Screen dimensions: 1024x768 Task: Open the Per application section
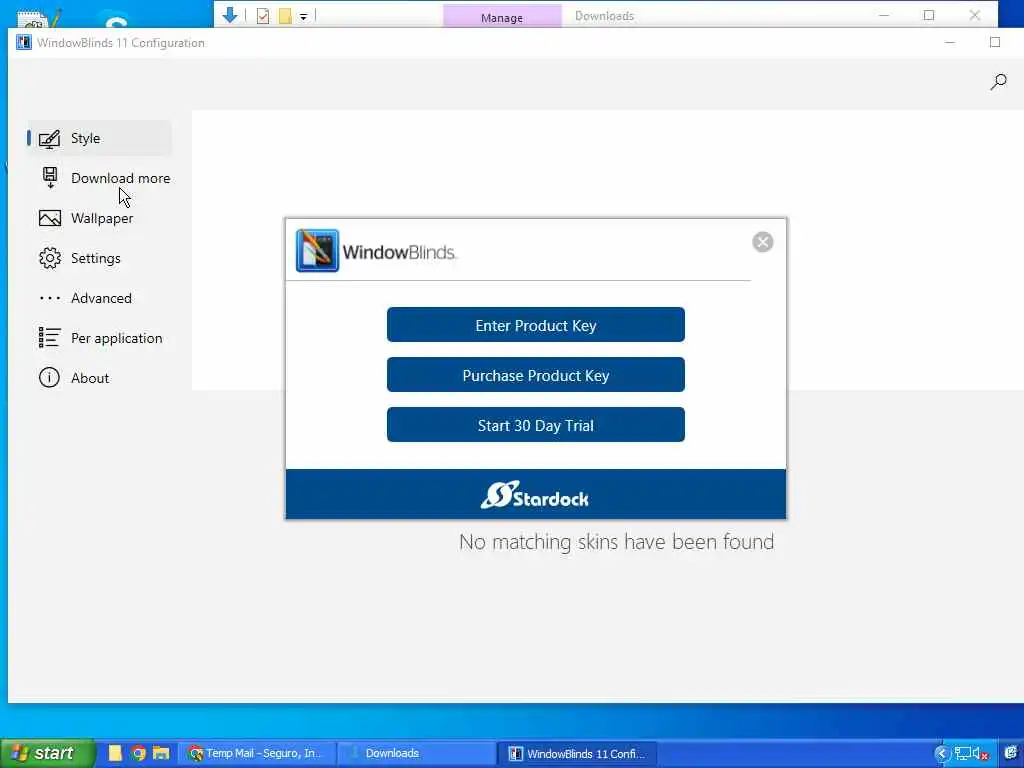coord(99,338)
